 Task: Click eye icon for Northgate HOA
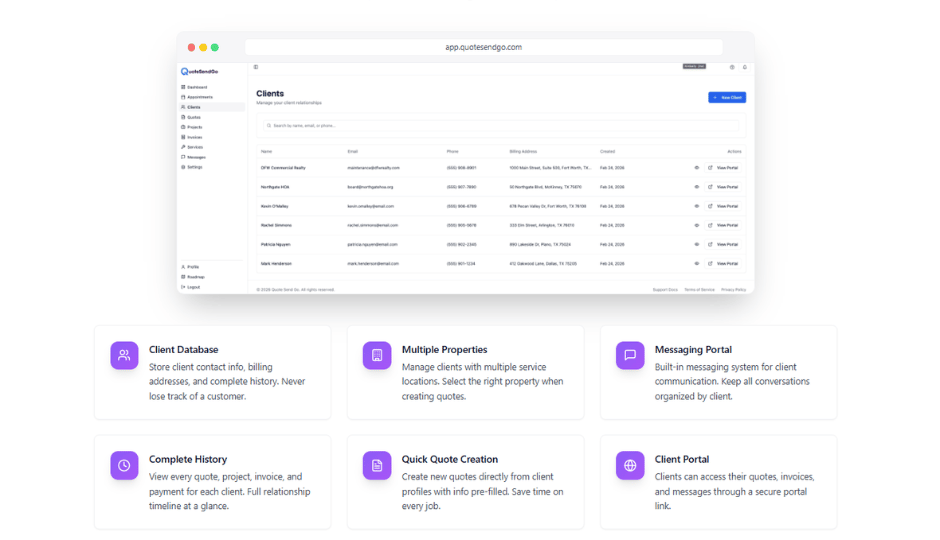point(697,187)
